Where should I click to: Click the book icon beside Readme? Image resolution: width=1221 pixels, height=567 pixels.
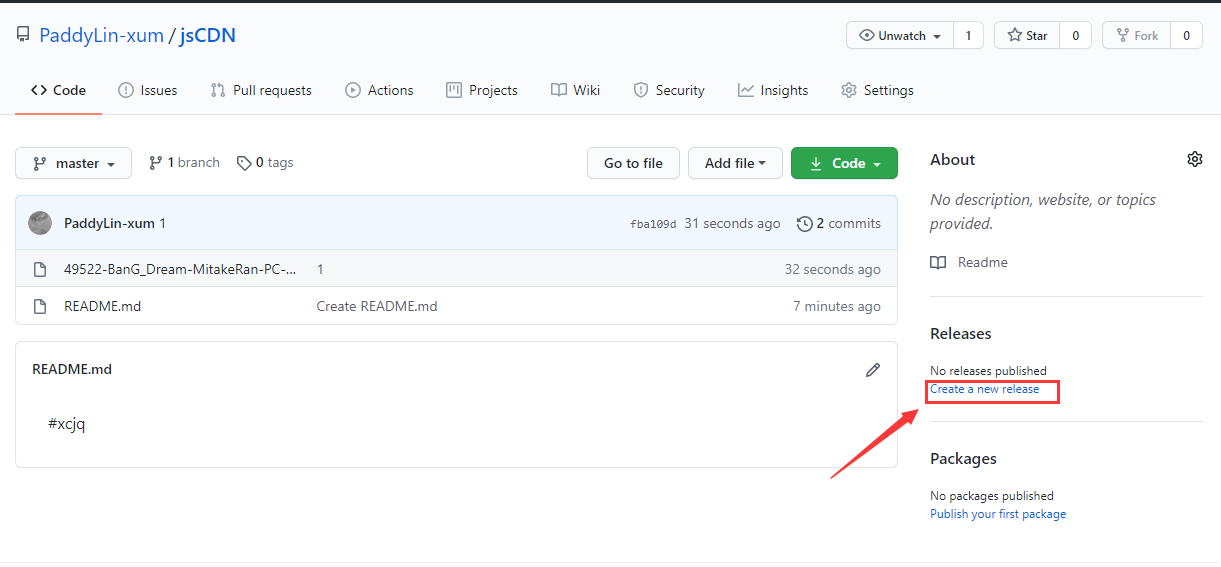[938, 262]
